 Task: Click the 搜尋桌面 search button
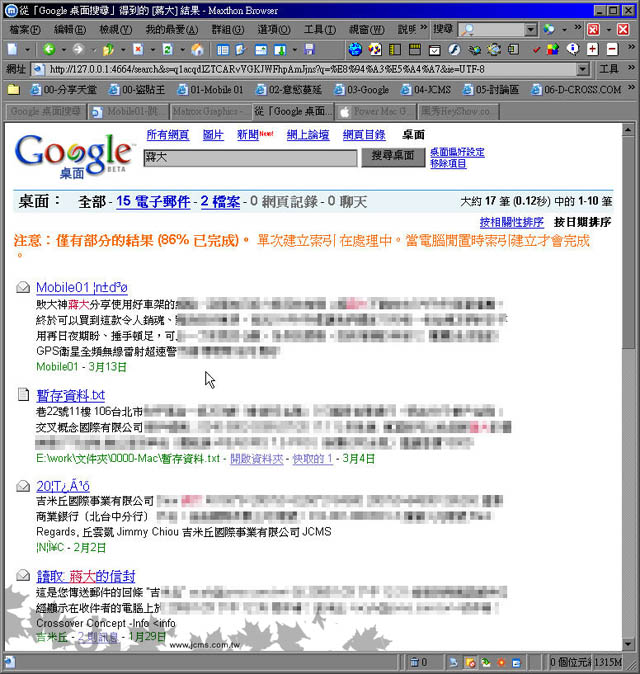coord(393,156)
